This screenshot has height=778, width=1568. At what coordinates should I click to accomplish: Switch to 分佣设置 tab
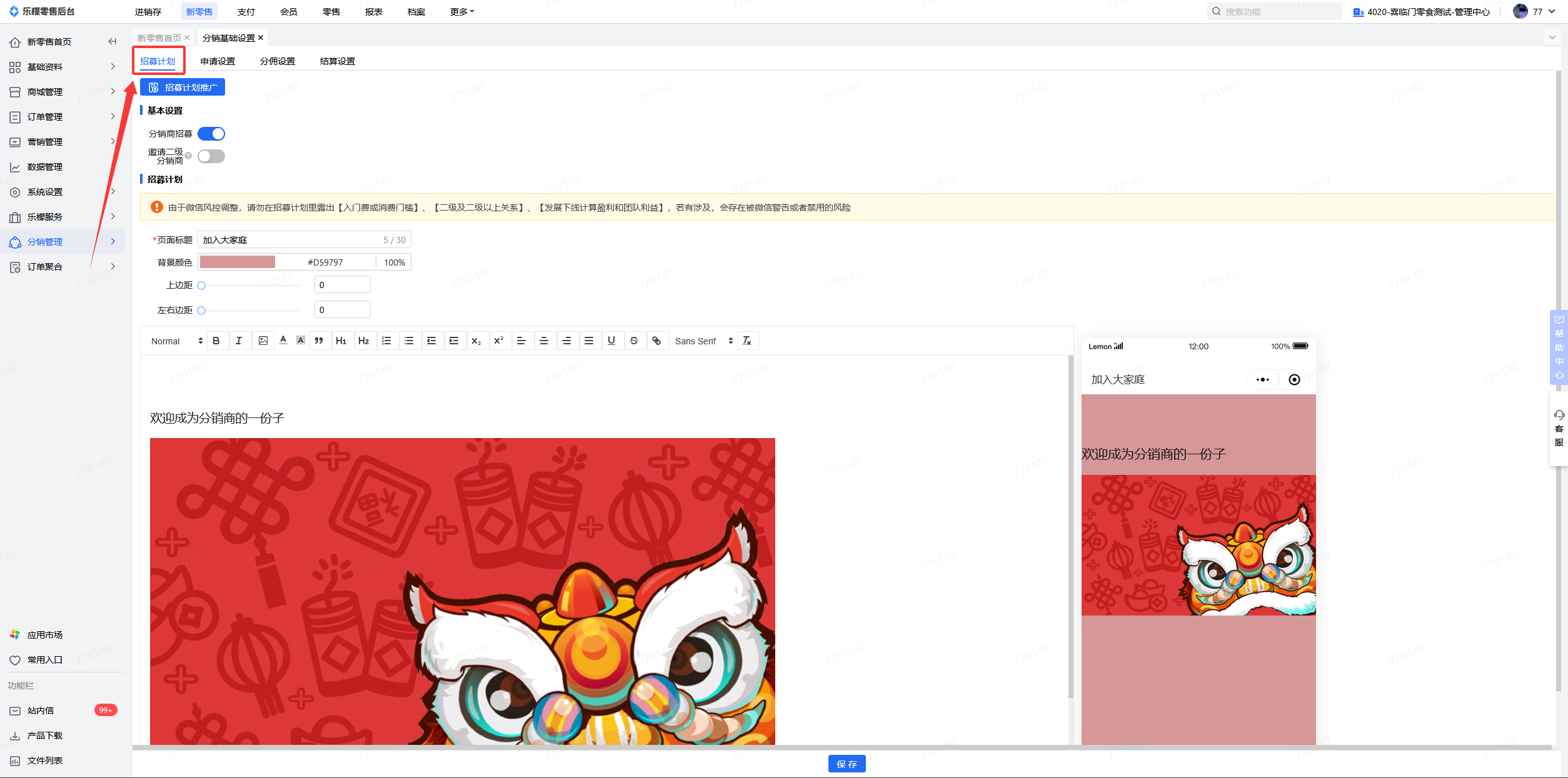pos(278,61)
